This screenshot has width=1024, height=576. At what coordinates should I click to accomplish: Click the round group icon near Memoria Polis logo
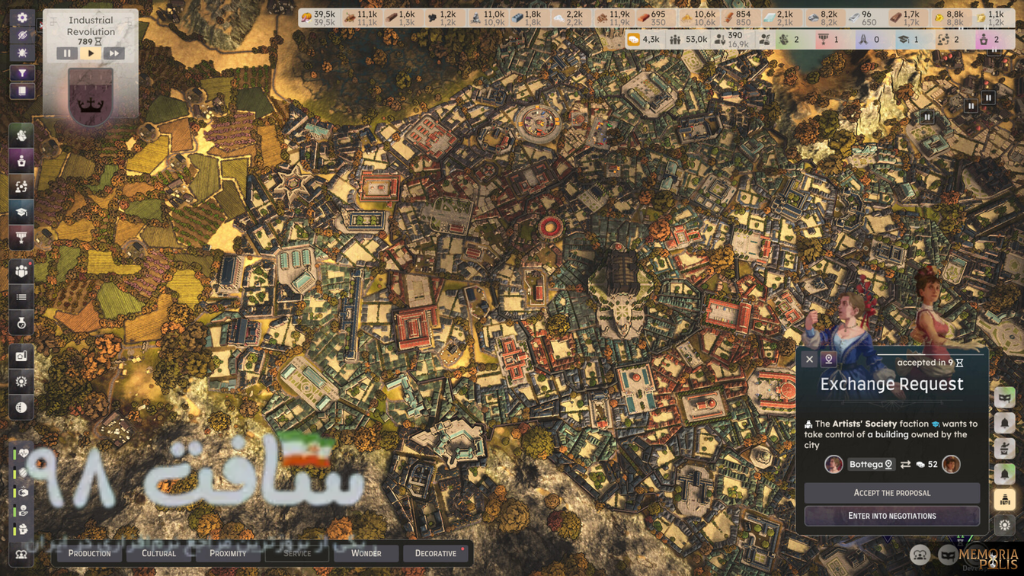[x=920, y=555]
